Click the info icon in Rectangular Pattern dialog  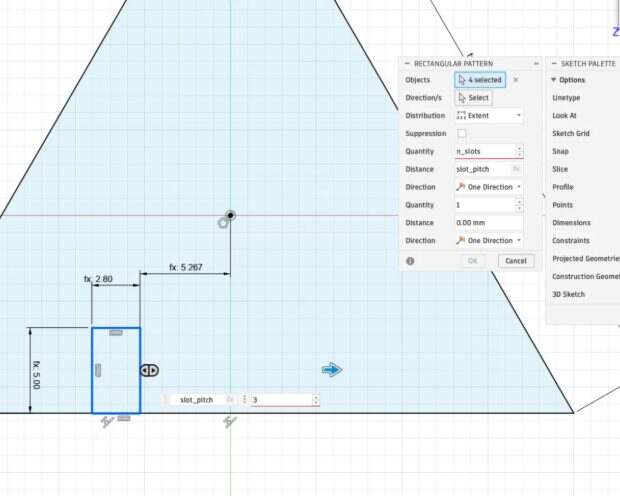pos(410,261)
